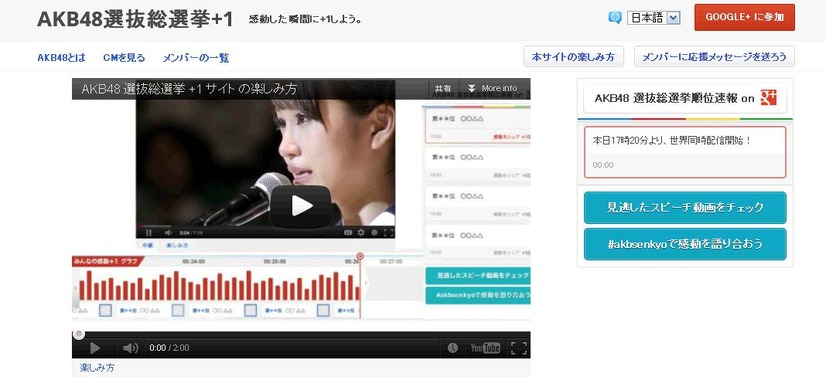Click the AKB48選抜総選挙+1 site title
This screenshot has height=377, width=826.
[135, 19]
